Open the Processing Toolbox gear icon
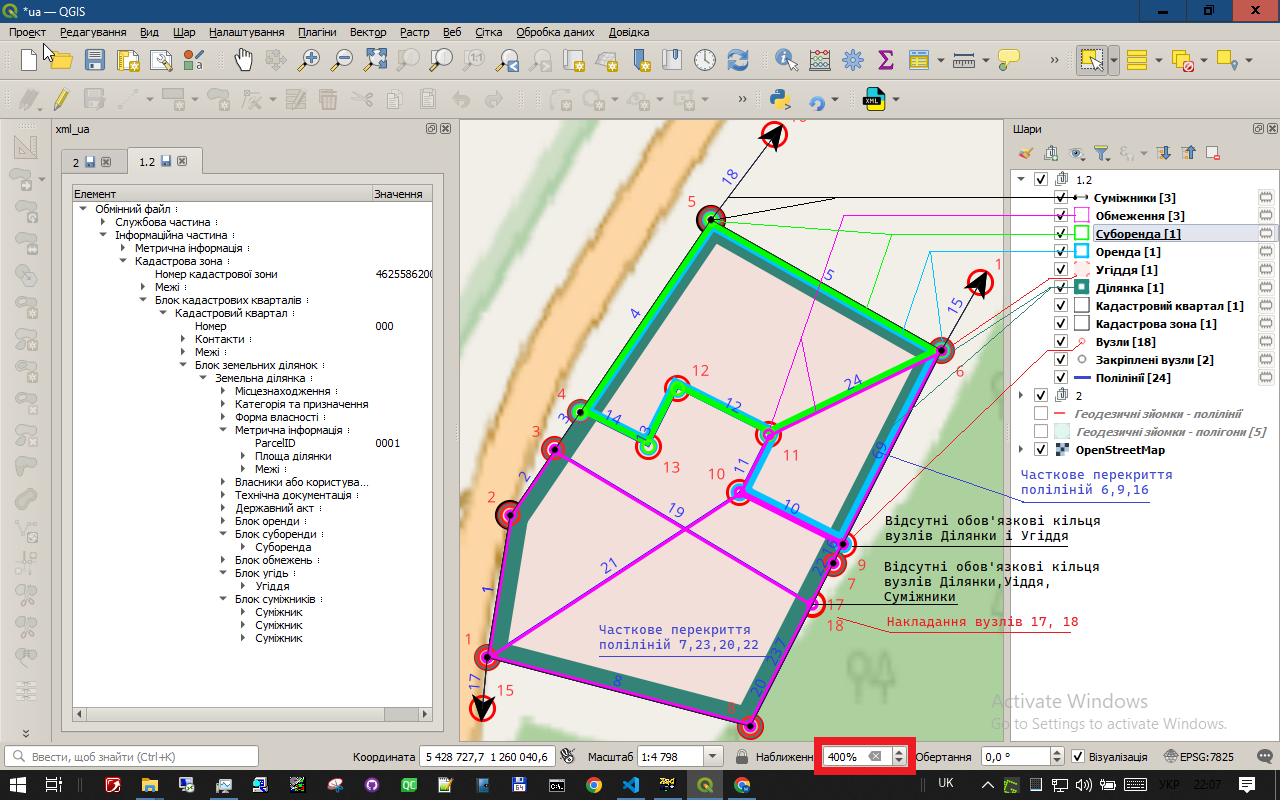 click(852, 59)
